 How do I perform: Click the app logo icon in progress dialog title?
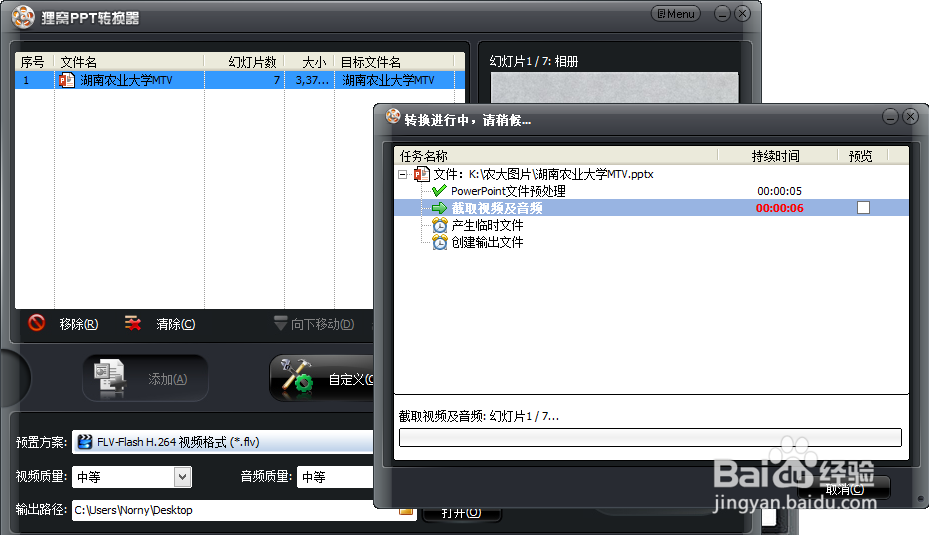click(x=393, y=116)
